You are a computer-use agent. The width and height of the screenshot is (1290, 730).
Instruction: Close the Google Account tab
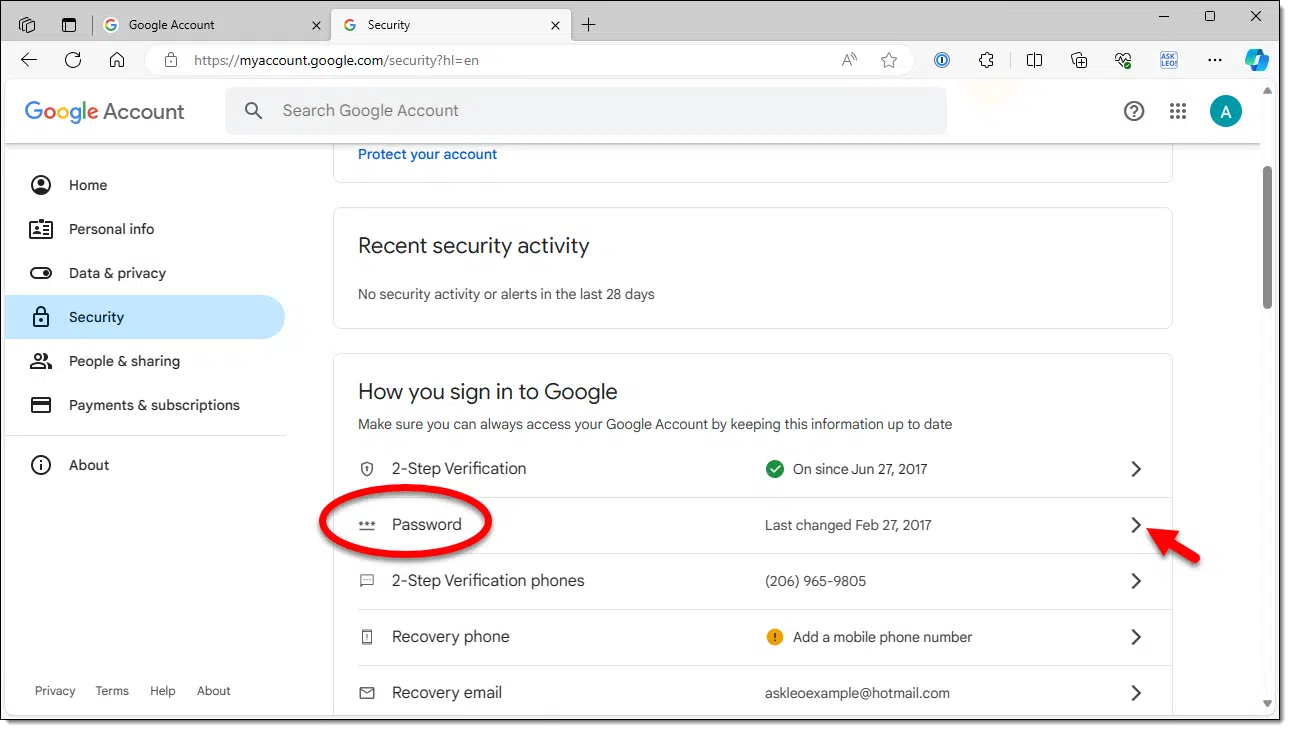316,25
